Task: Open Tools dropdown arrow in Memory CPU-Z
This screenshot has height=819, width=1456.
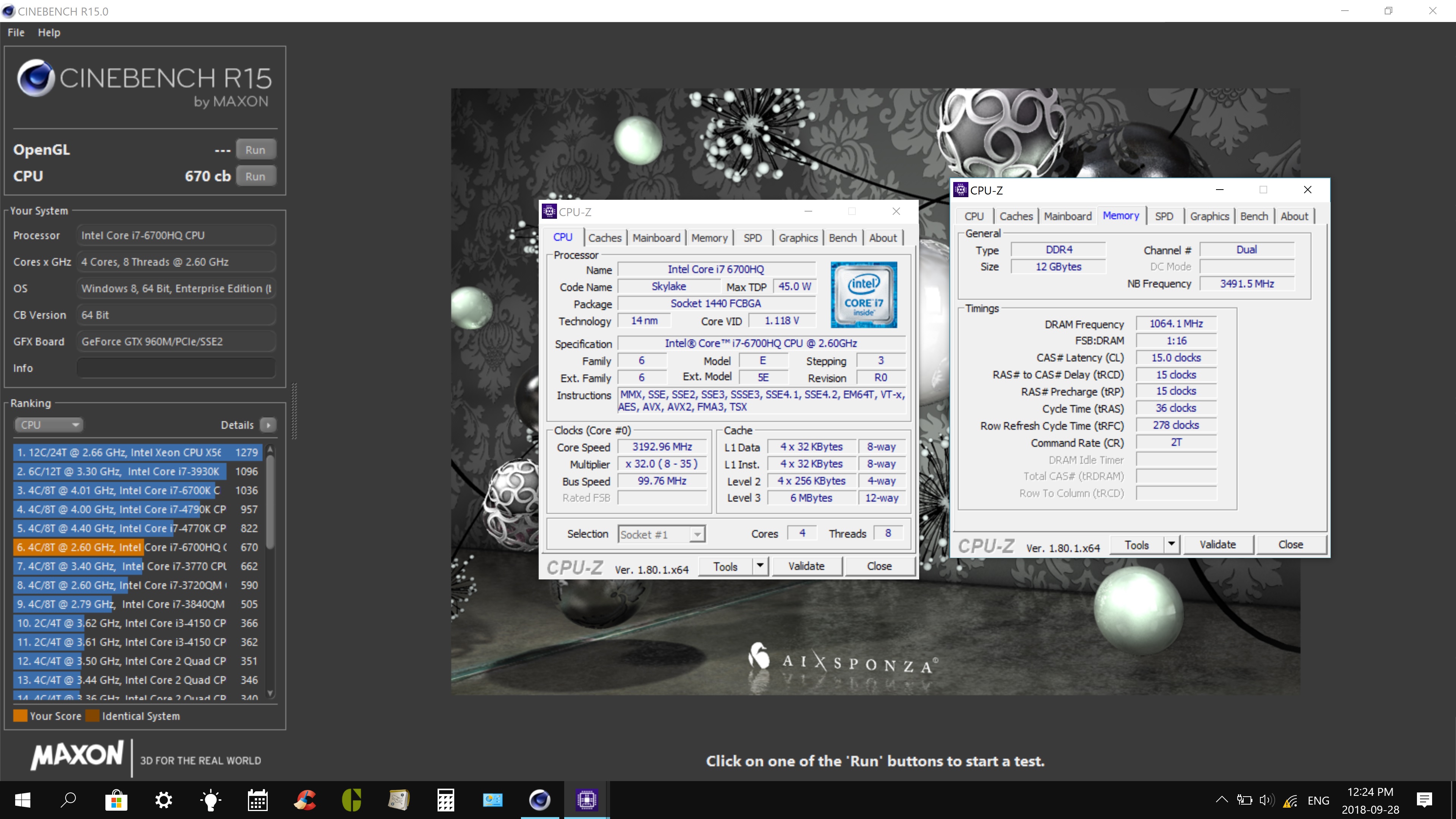Action: pyautogui.click(x=1172, y=544)
